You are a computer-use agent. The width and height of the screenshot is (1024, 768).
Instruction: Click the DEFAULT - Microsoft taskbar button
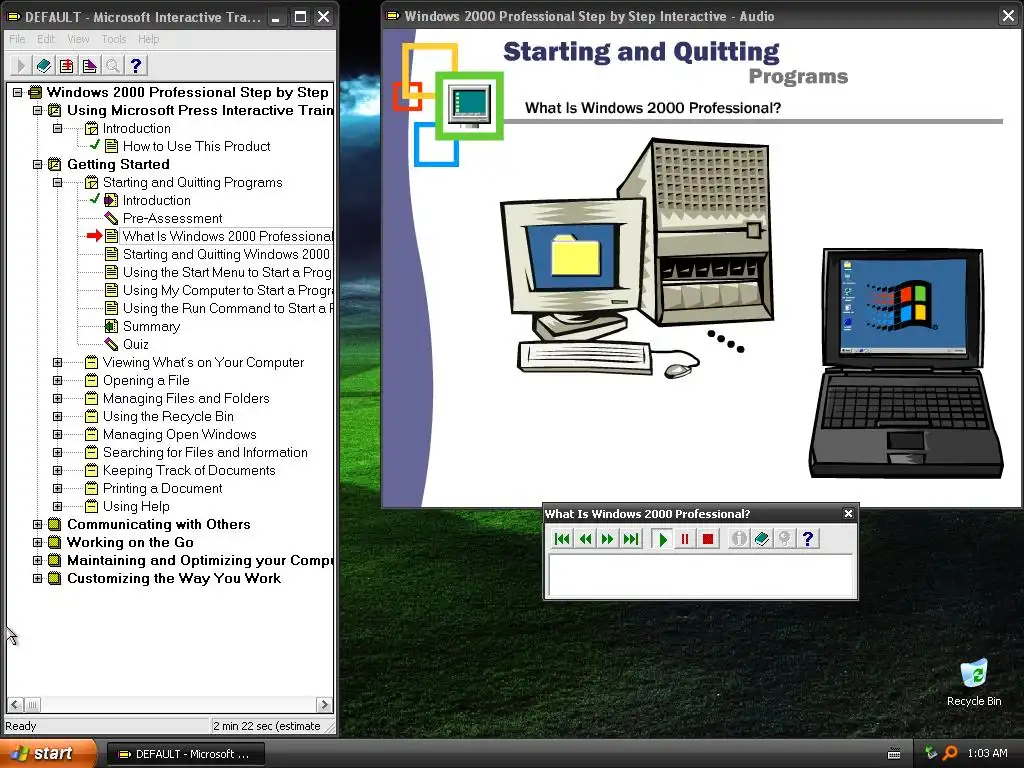click(x=185, y=754)
